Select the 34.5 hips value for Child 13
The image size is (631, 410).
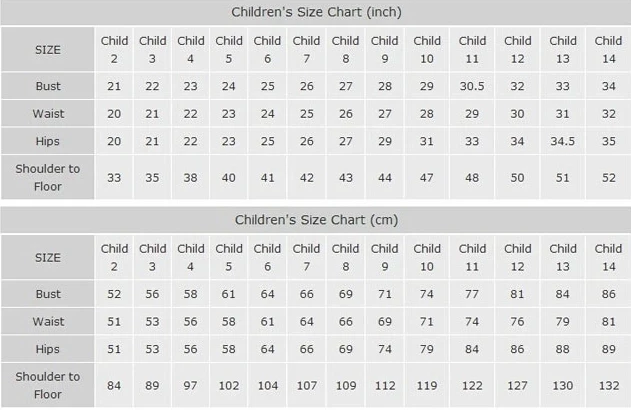pyautogui.click(x=563, y=141)
